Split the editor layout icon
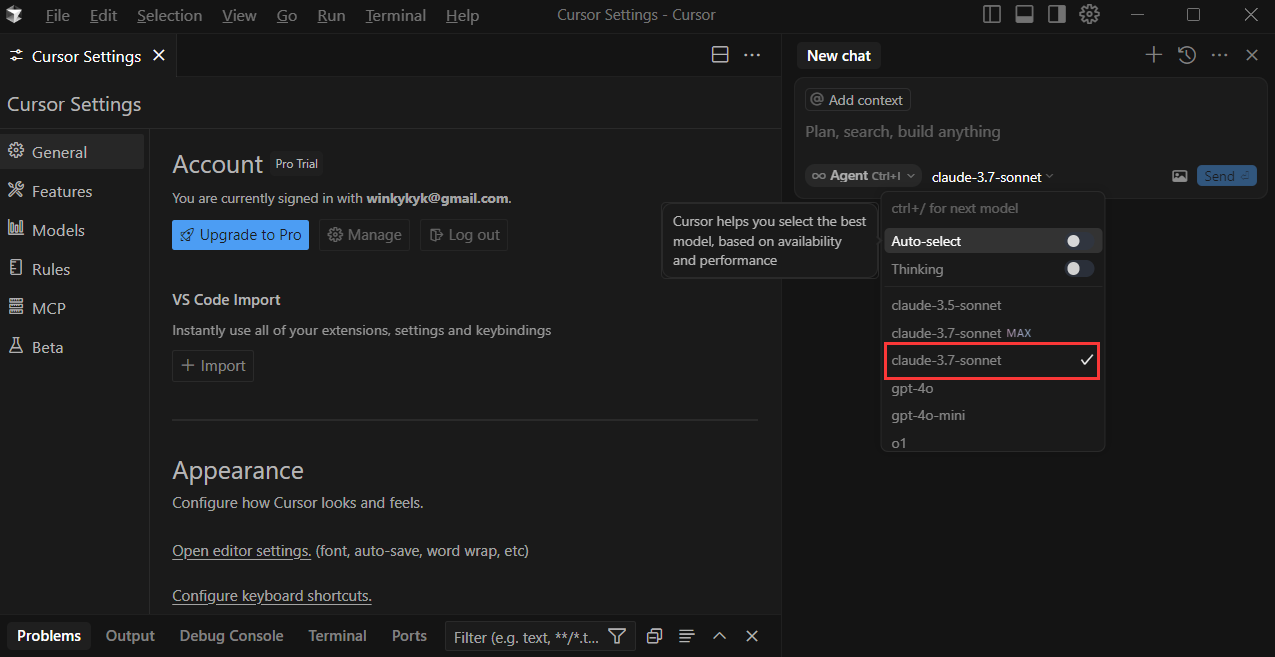The image size is (1275, 657). pos(720,55)
